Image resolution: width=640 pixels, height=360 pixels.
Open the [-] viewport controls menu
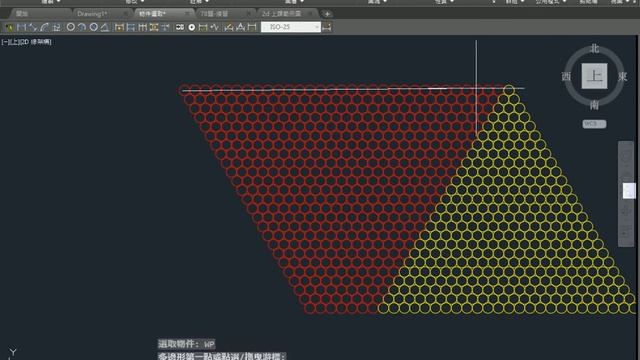[x=4, y=42]
